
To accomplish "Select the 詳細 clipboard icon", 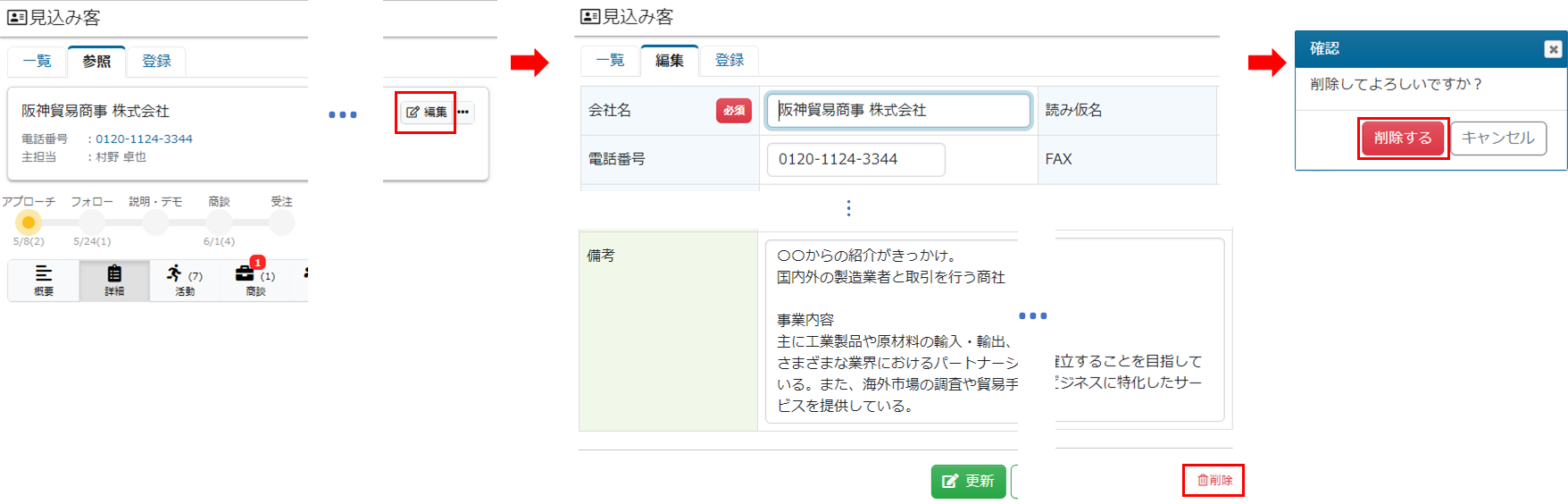I will [x=114, y=280].
